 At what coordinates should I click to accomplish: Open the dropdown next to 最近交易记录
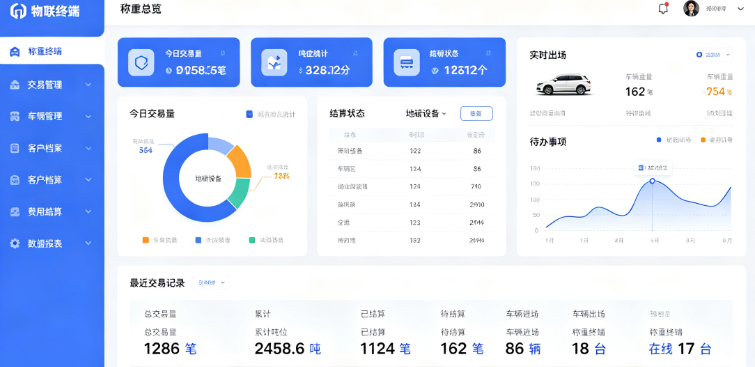click(210, 283)
